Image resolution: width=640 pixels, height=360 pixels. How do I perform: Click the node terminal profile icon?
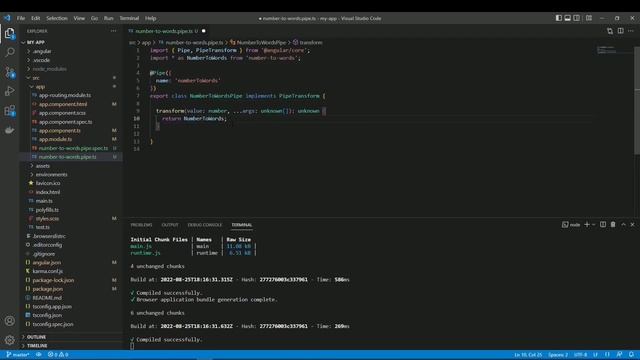(571, 224)
